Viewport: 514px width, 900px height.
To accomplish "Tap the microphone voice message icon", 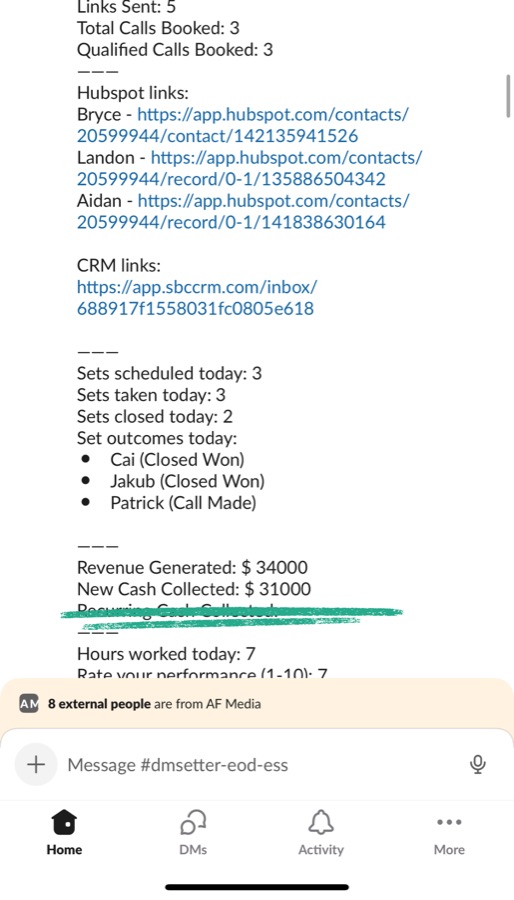I will [x=477, y=765].
